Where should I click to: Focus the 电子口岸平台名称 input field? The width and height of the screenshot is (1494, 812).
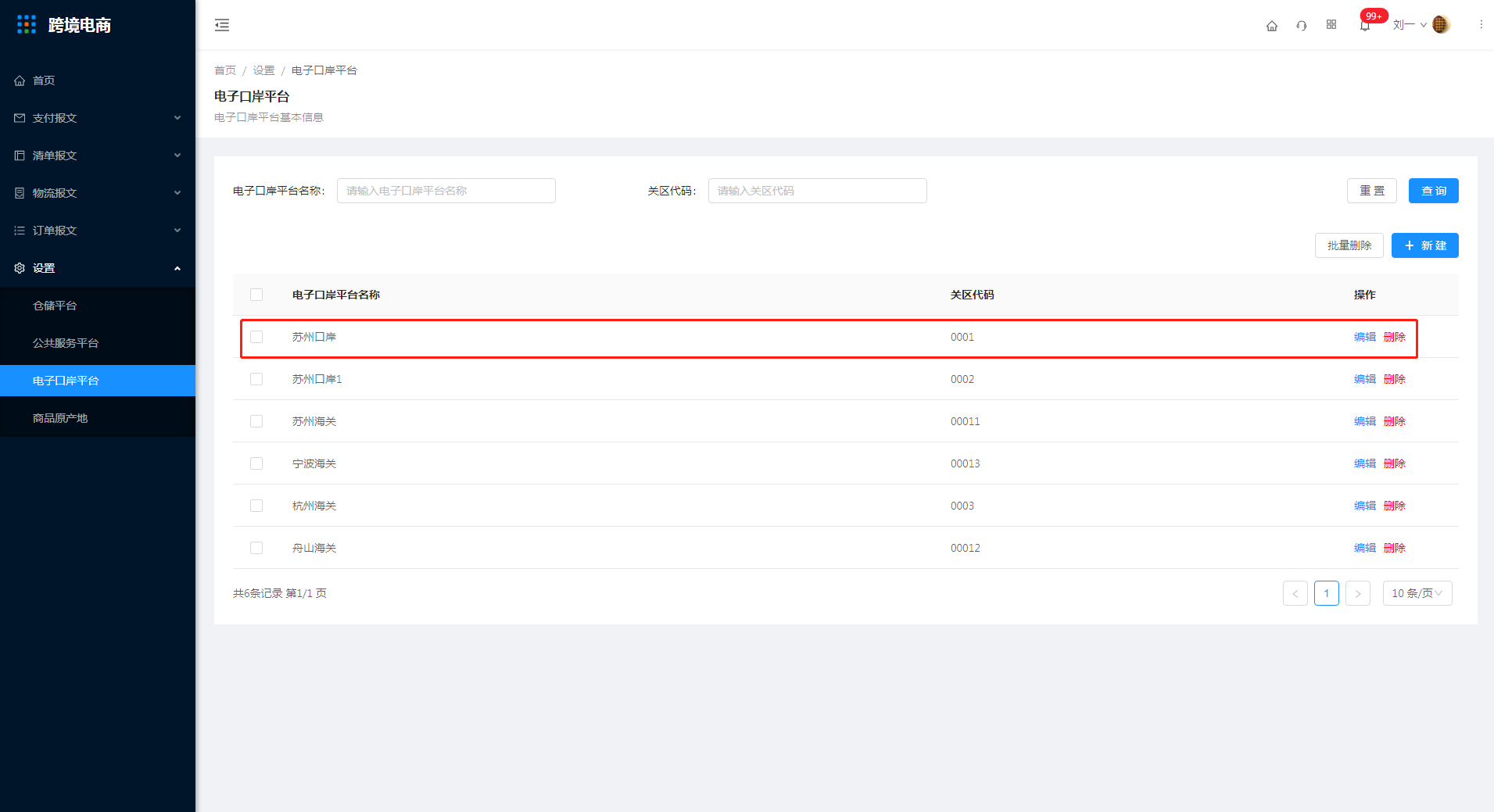click(x=446, y=191)
